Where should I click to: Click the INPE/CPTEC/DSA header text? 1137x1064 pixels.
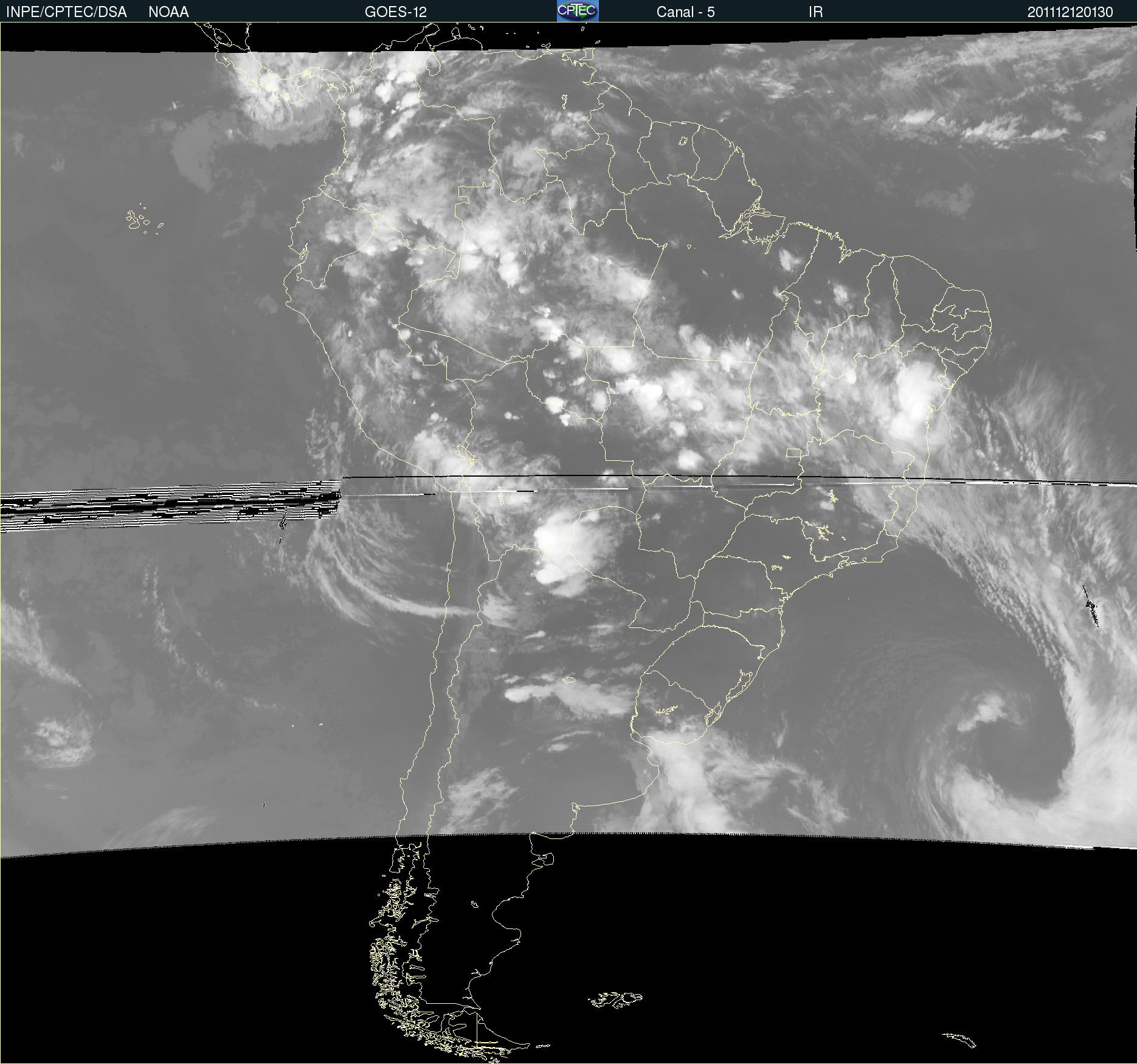(66, 12)
